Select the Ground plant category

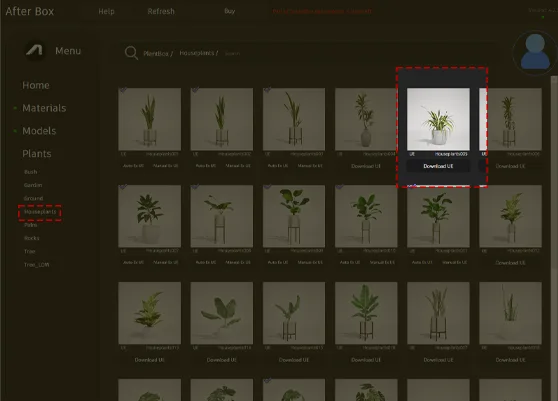click(33, 198)
